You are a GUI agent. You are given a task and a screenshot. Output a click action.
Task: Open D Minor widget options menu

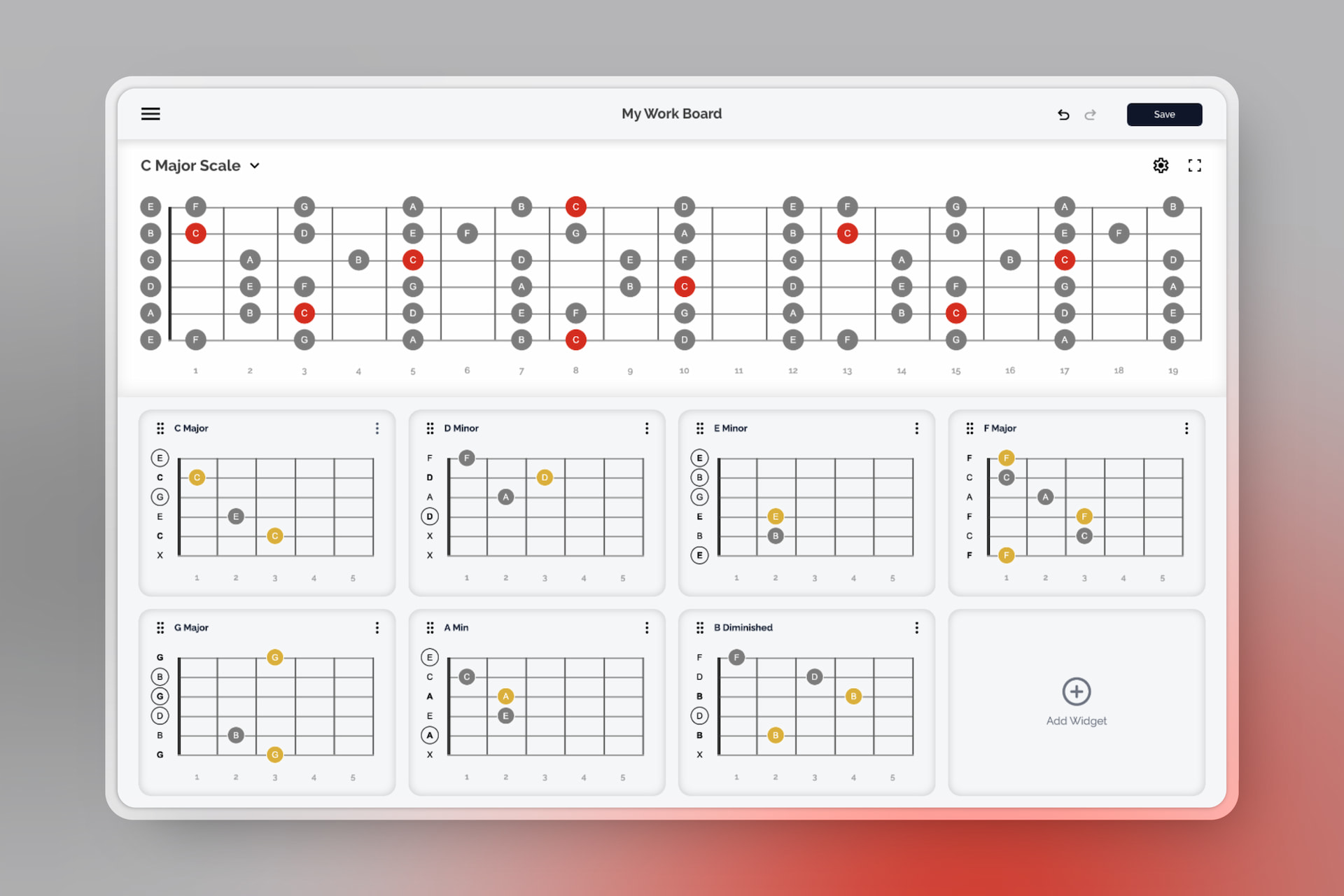[647, 428]
